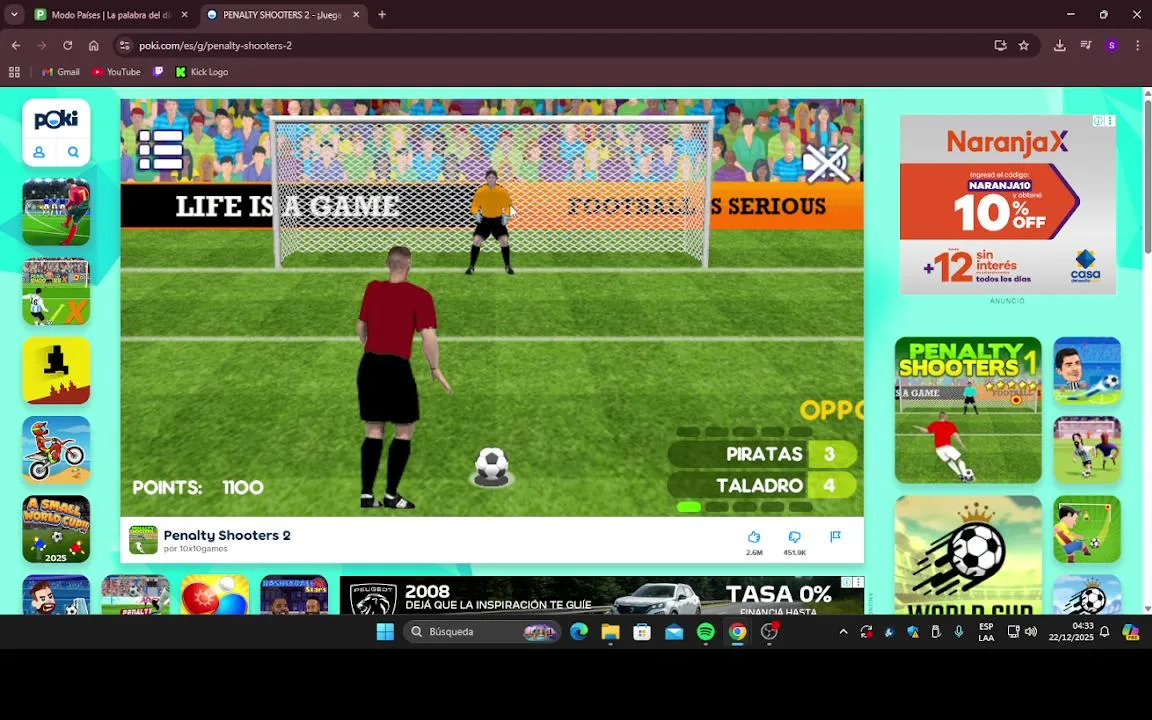Open the Mail app from taskbar
Image resolution: width=1152 pixels, height=720 pixels.
674,632
